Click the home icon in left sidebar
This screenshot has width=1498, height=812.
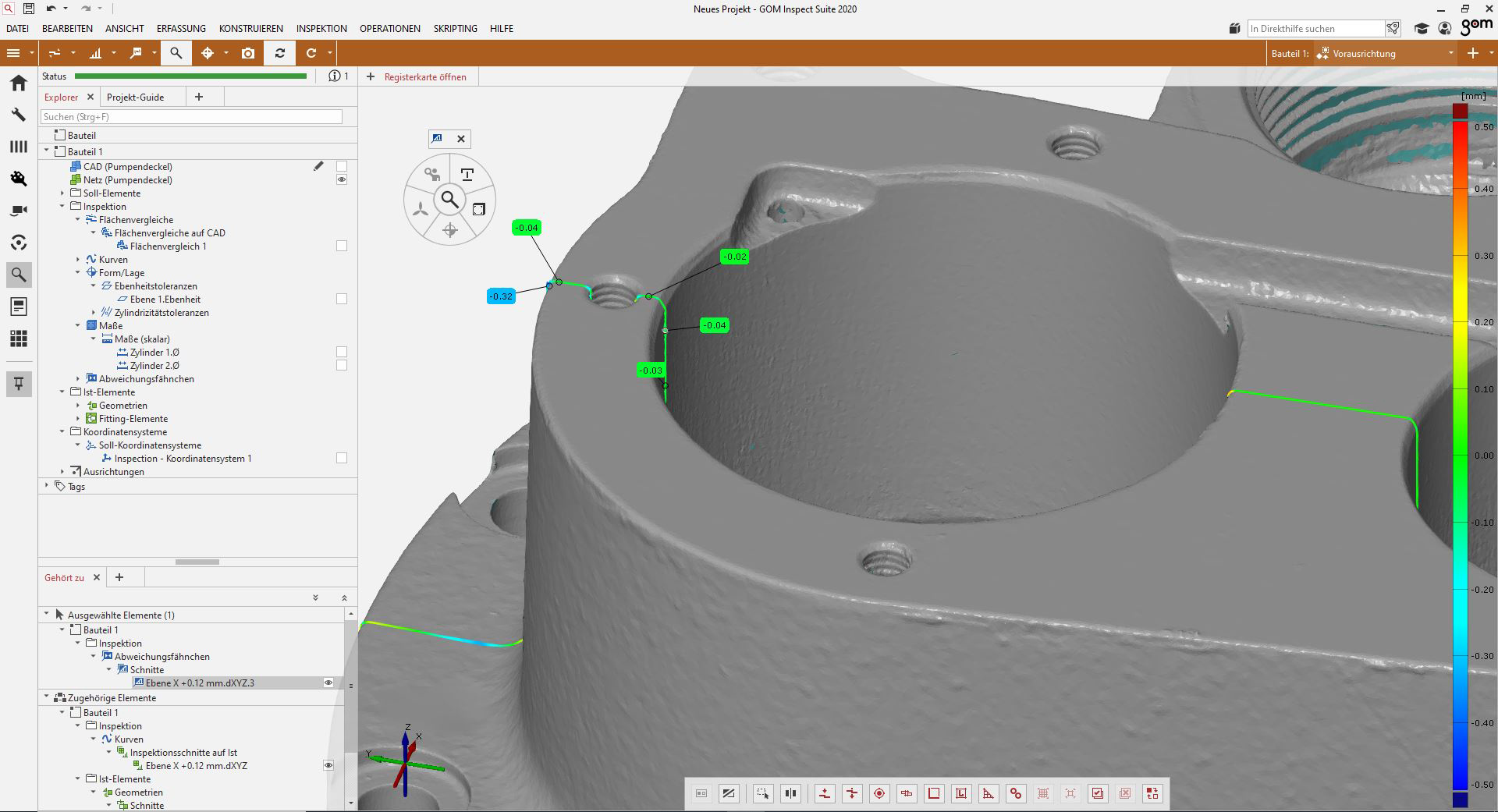19,83
